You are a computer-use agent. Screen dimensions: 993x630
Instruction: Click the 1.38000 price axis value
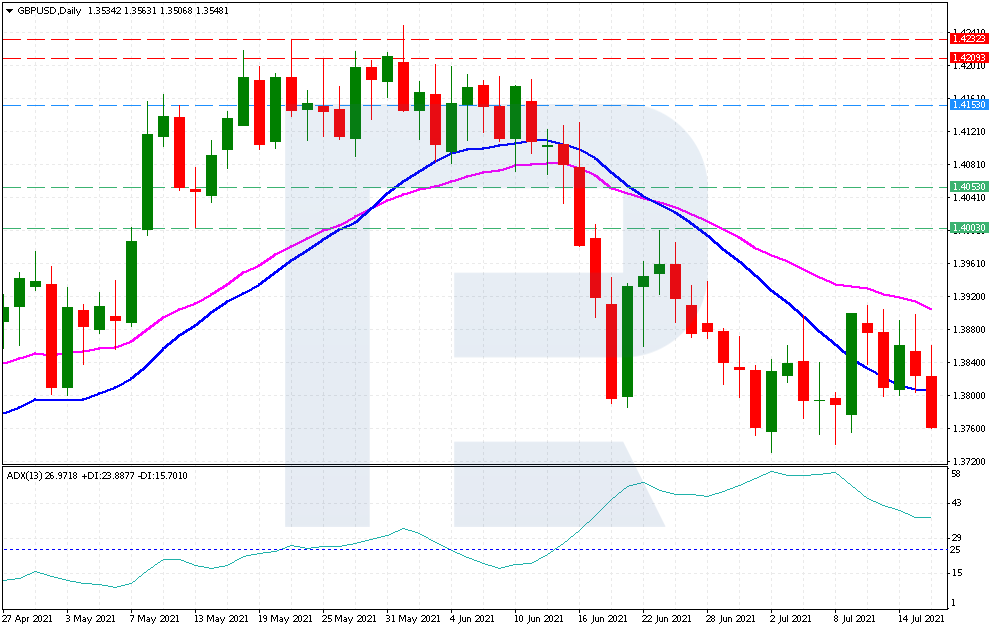pyautogui.click(x=969, y=396)
